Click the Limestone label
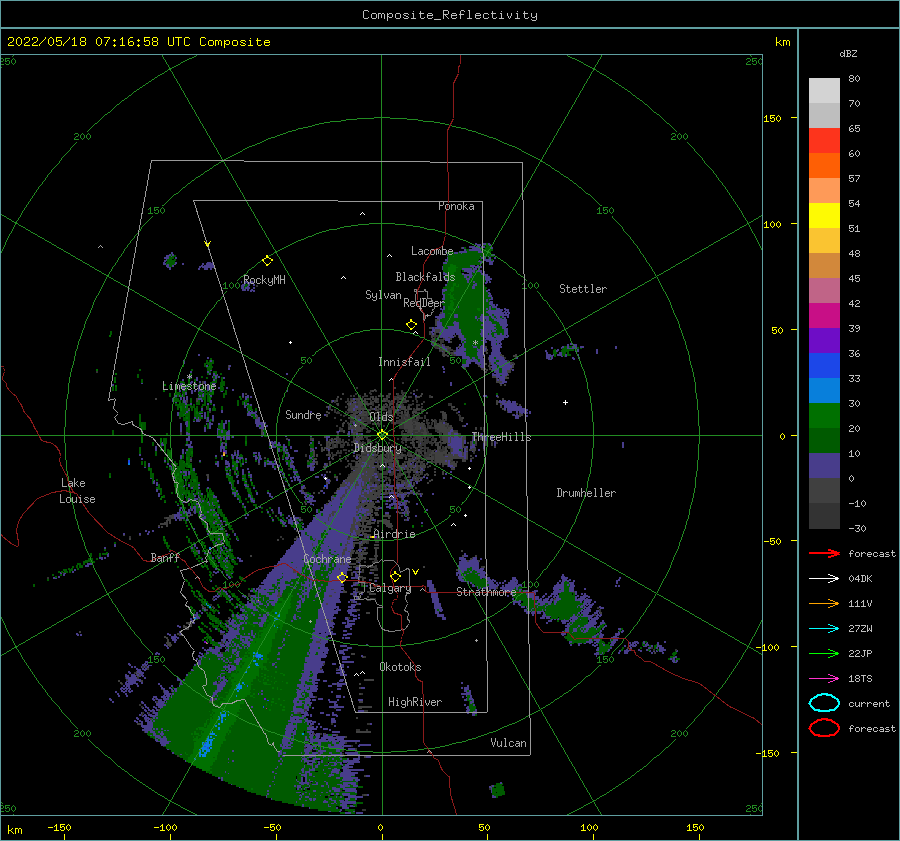 coord(189,386)
